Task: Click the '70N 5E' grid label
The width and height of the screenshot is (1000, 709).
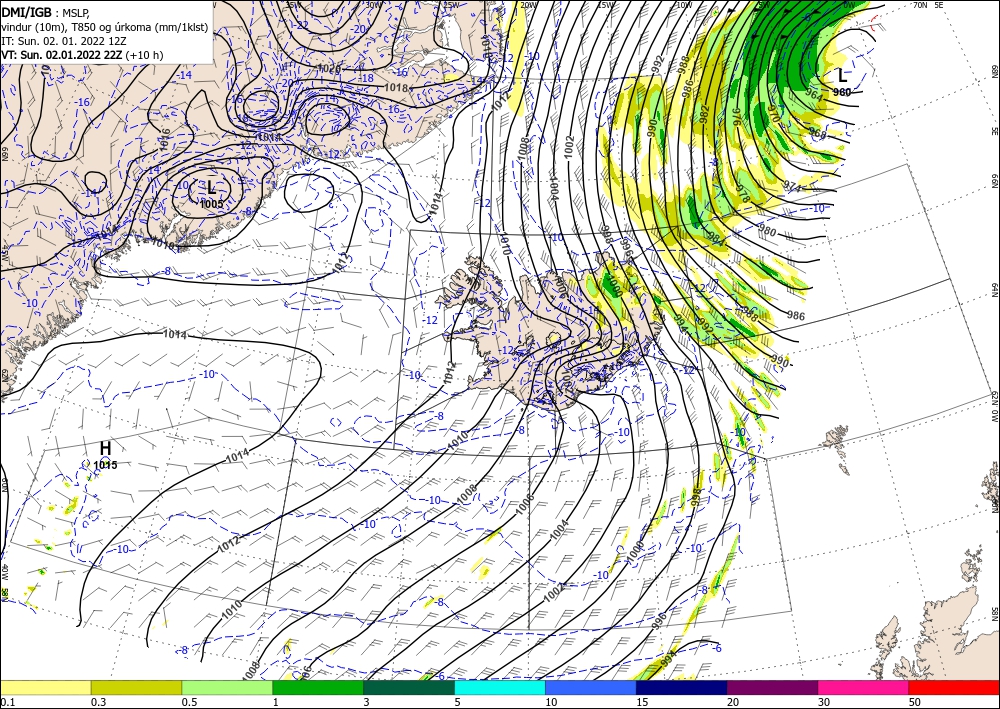Action: pyautogui.click(x=928, y=5)
